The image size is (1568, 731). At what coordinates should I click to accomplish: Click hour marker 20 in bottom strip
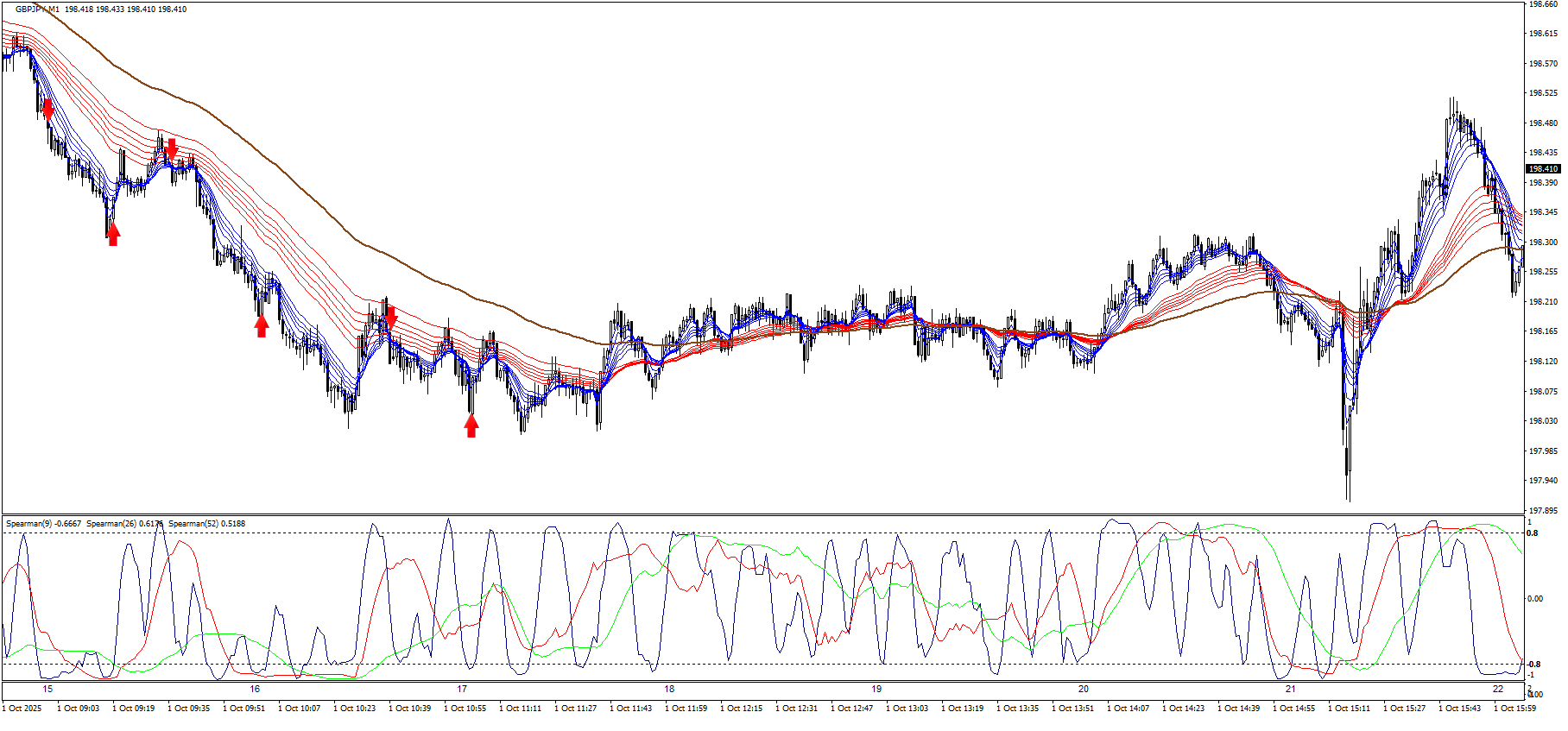[1084, 689]
